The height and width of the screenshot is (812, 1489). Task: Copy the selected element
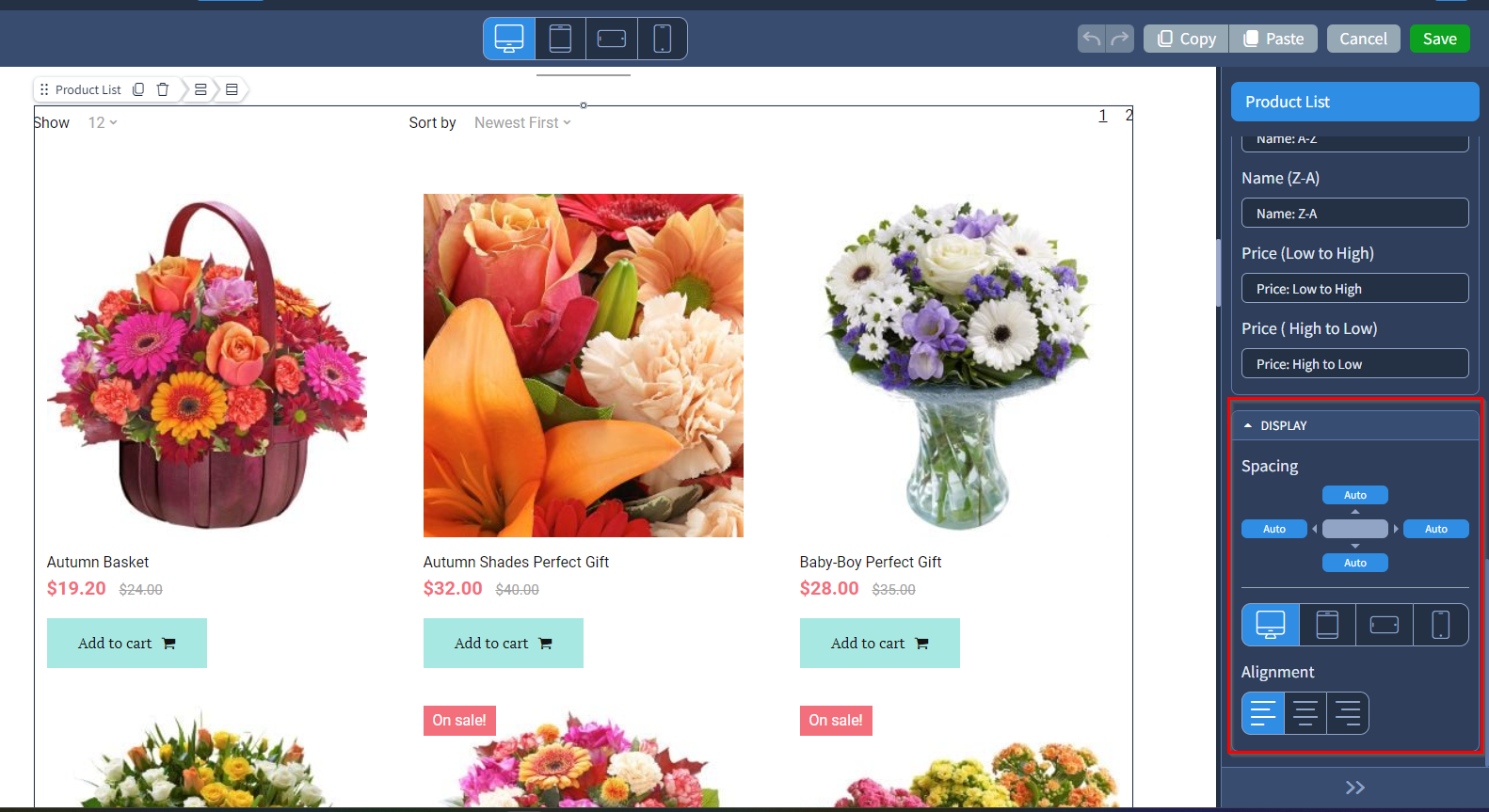1186,39
